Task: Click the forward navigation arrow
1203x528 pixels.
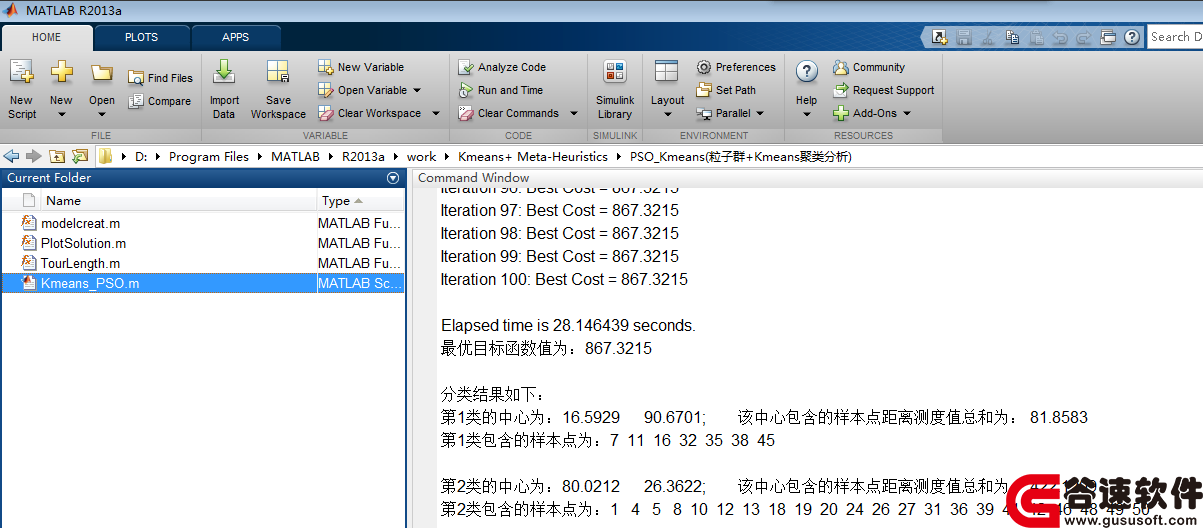Action: click(34, 156)
